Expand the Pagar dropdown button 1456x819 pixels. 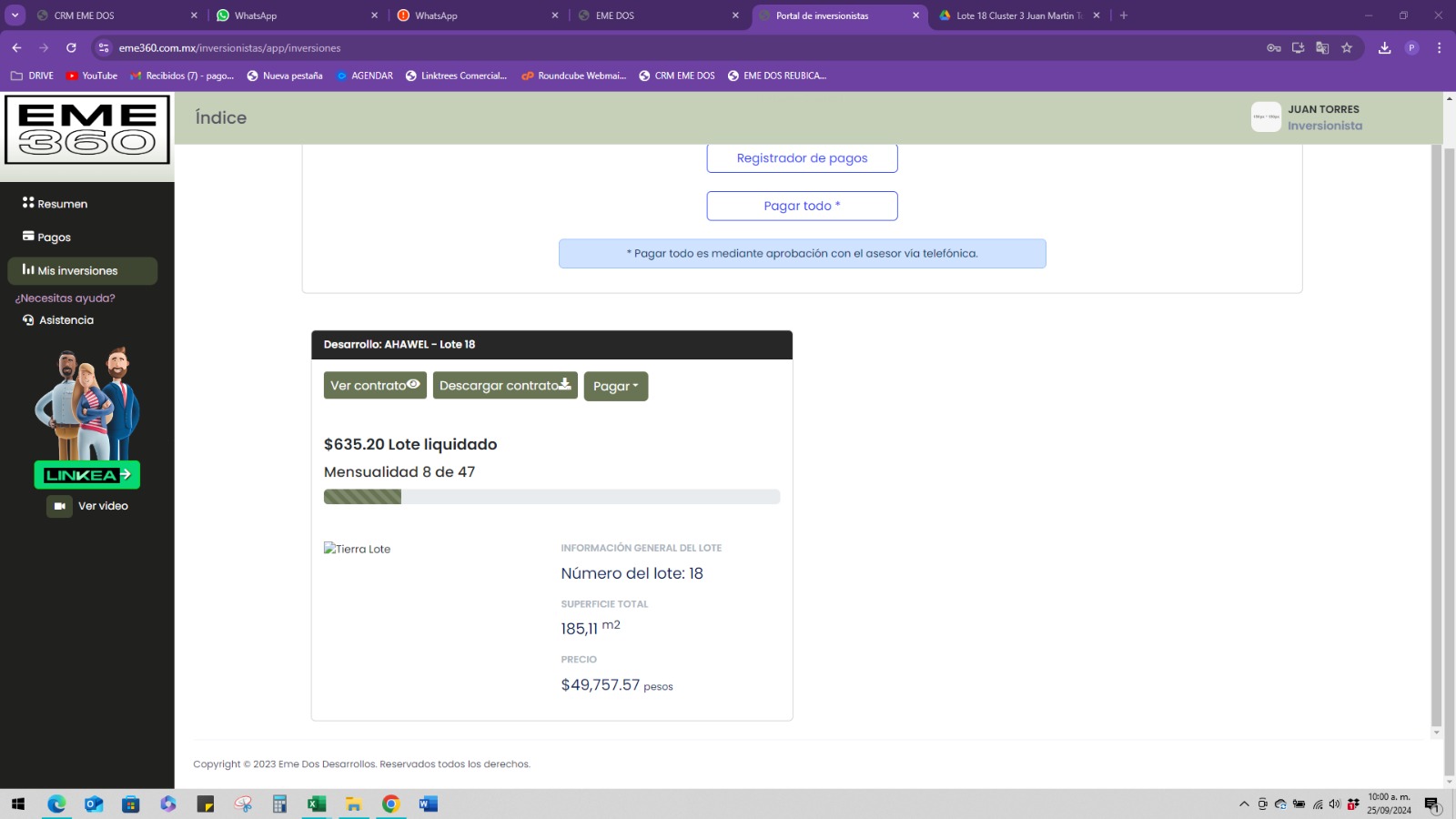(x=615, y=386)
